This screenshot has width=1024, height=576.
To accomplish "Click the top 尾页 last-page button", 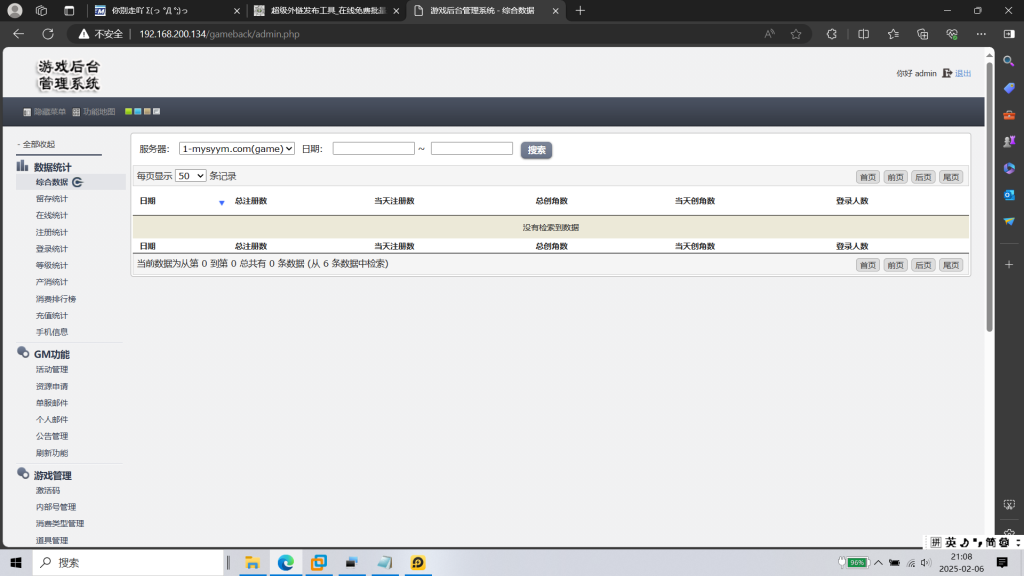I will coord(950,177).
